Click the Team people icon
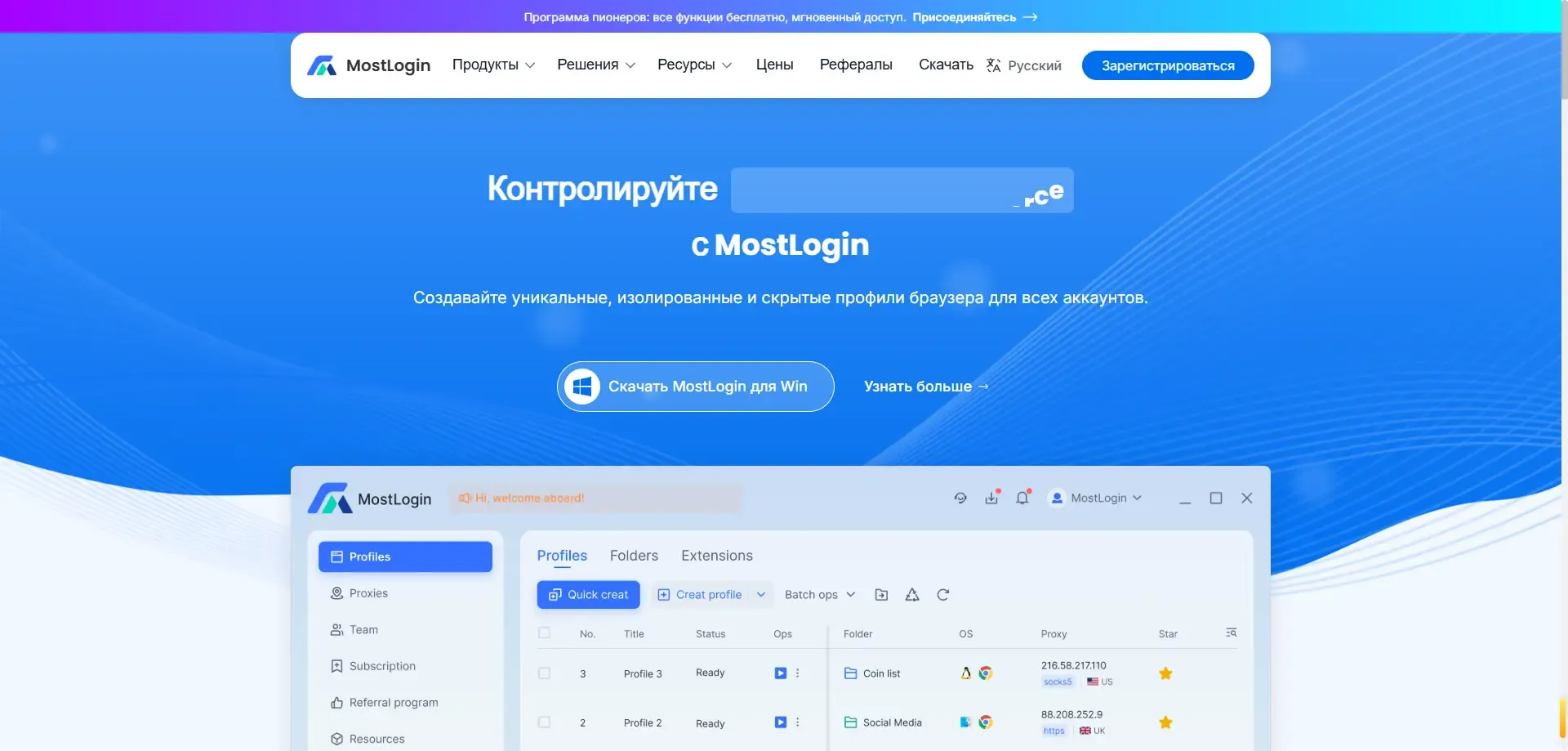Image resolution: width=1568 pixels, height=751 pixels. tap(336, 630)
